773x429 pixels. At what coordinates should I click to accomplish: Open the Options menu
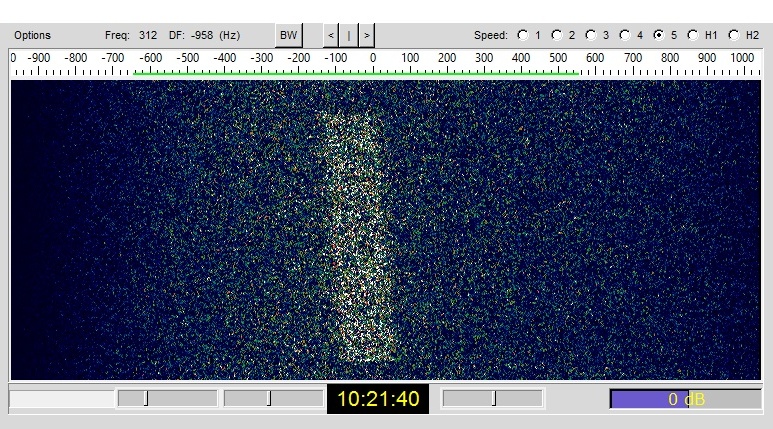(32, 36)
